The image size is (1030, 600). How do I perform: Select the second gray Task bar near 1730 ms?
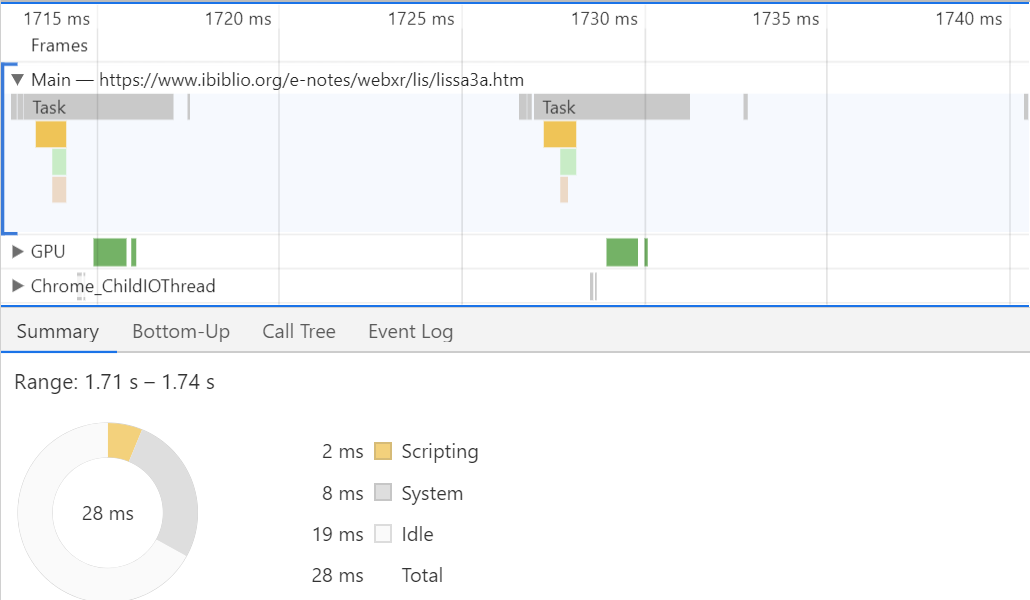click(x=610, y=107)
